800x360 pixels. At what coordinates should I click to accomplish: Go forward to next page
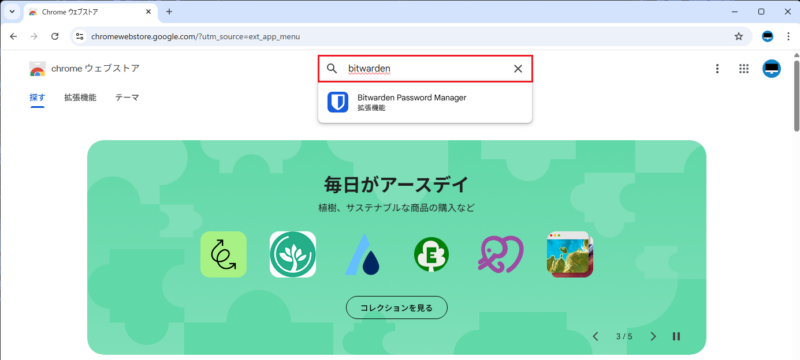[x=34, y=37]
